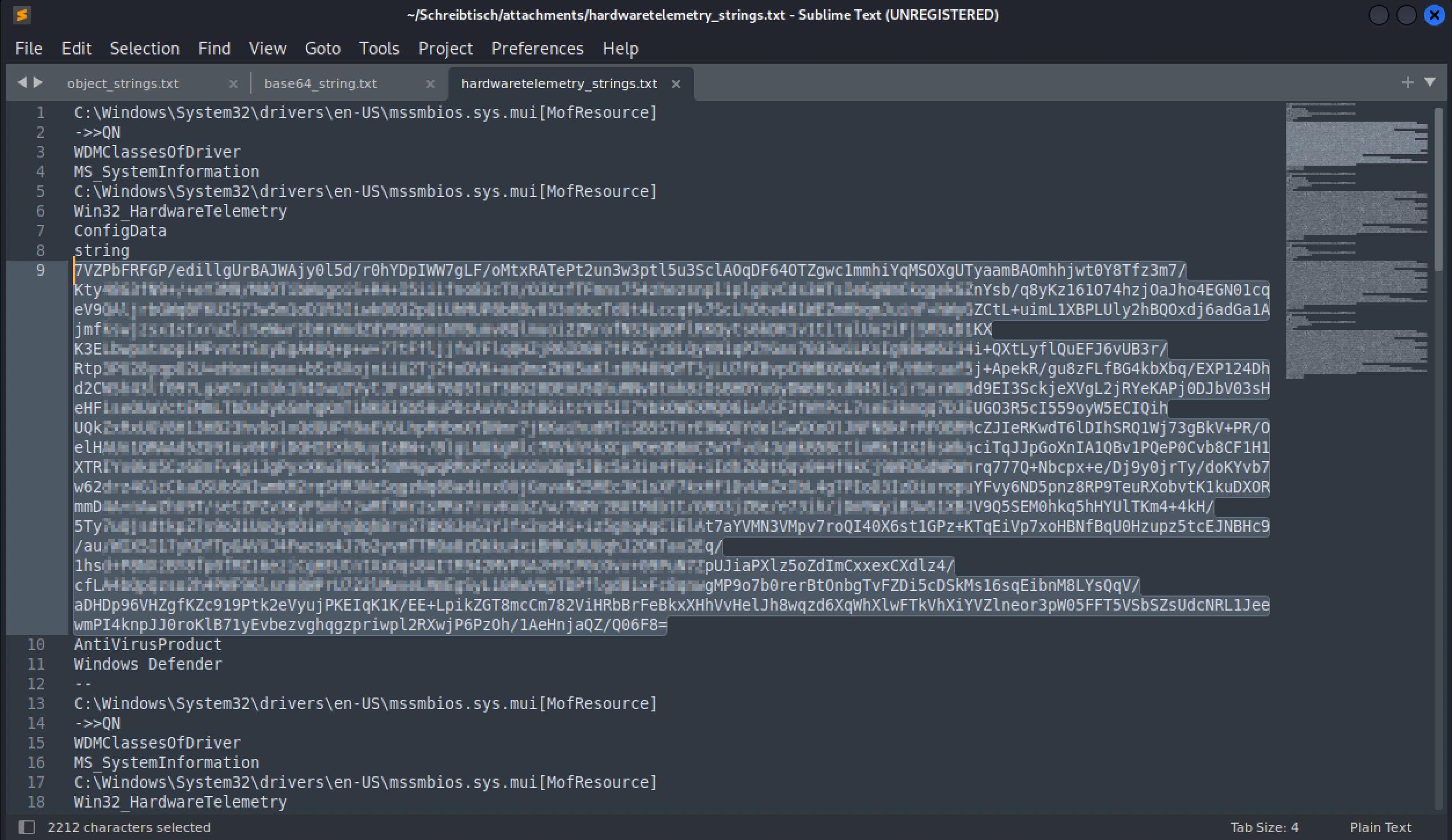Change the Plain Text syntax selector
Screen dimensions: 1452x840
click(x=1381, y=827)
